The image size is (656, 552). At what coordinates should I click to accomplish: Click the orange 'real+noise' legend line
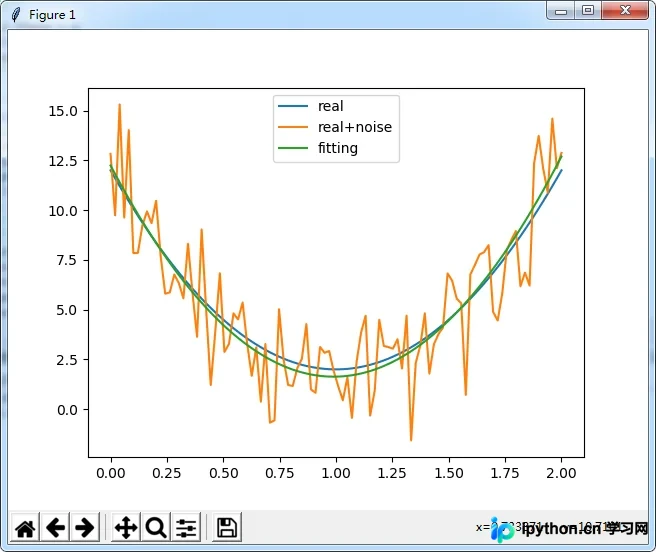(293, 127)
